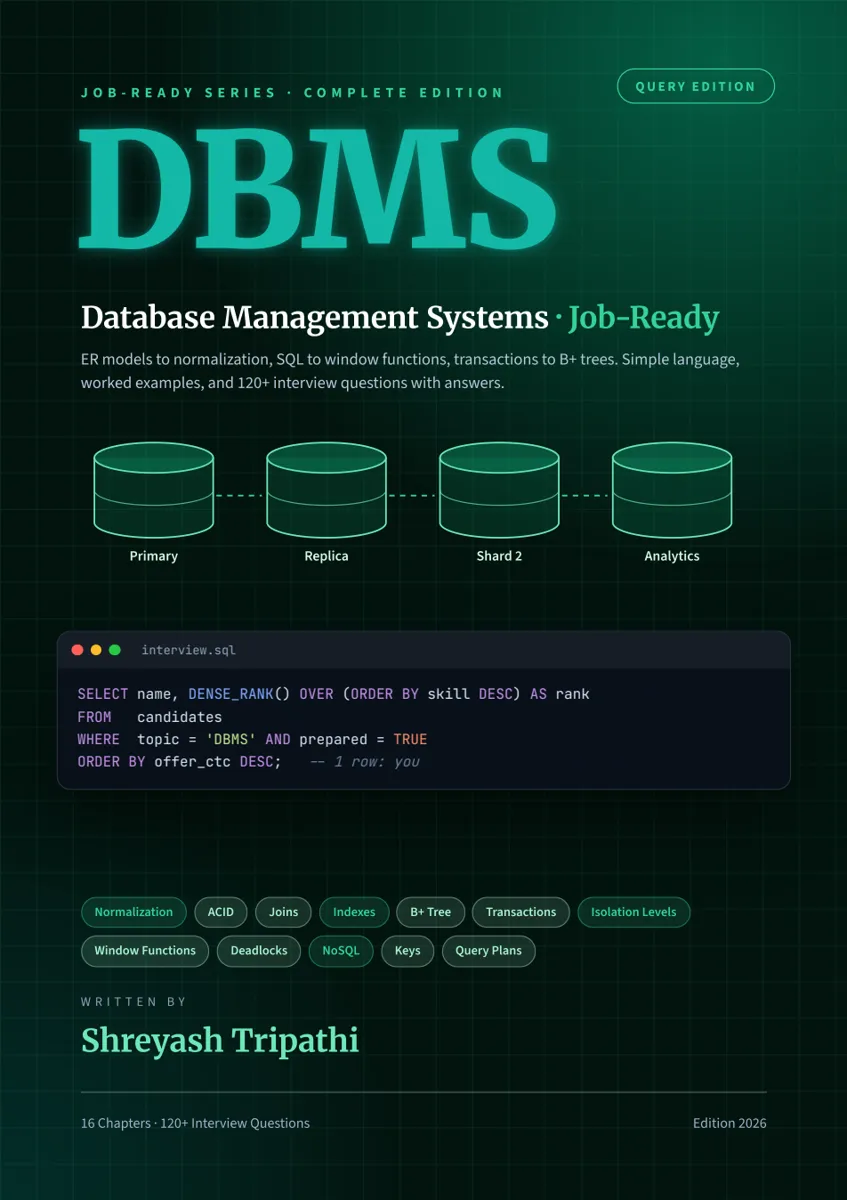Click the '-- 1 row: you' comment

click(365, 762)
